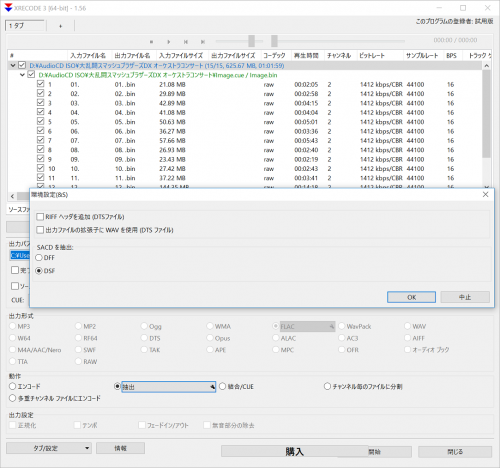Viewport: 500px width, 468px height.
Task: Close the 環境設定 dialog with X
Action: point(485,194)
